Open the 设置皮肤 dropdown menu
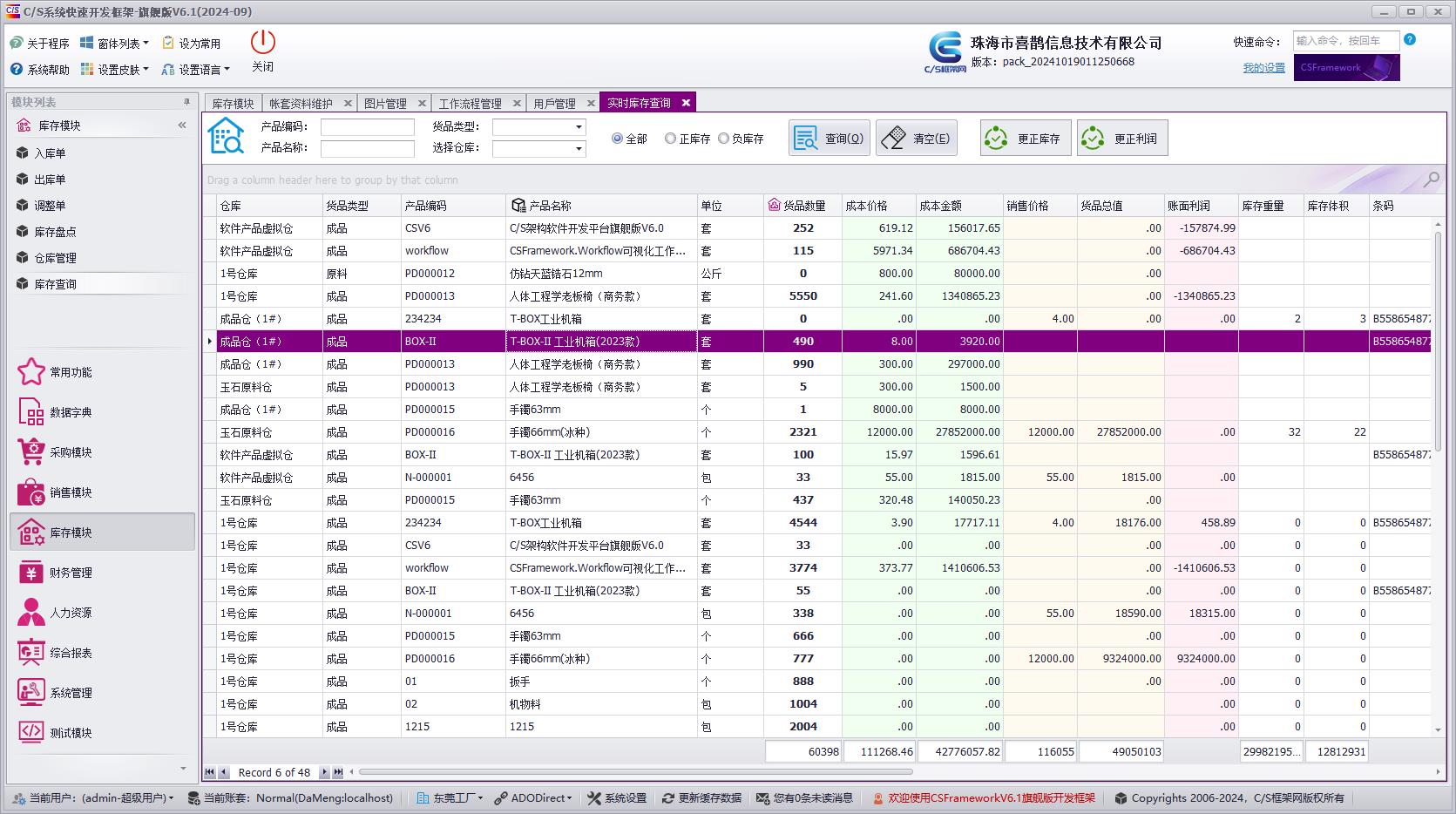 click(115, 70)
